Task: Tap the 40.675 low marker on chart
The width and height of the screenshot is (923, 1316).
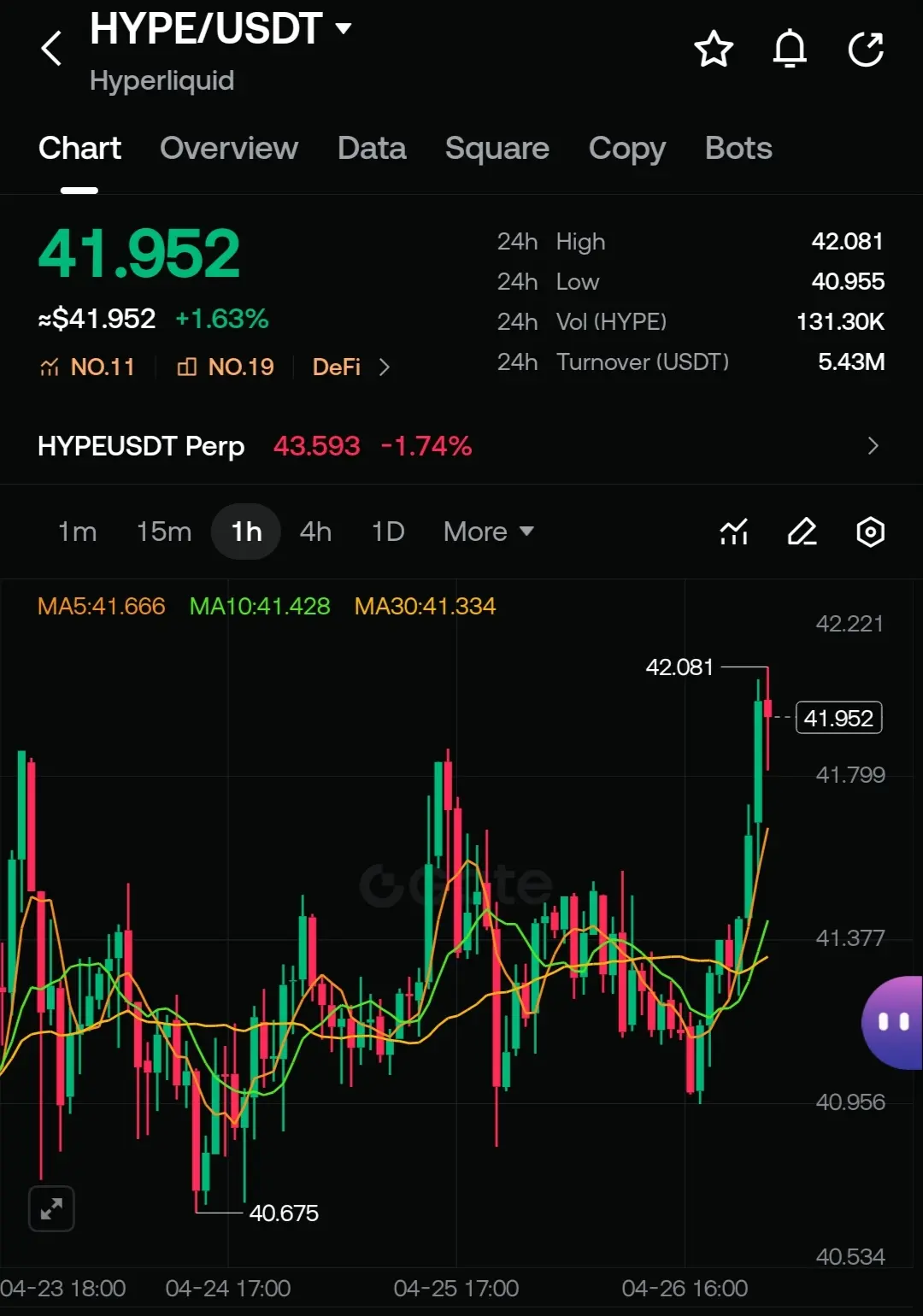Action: [x=284, y=1213]
